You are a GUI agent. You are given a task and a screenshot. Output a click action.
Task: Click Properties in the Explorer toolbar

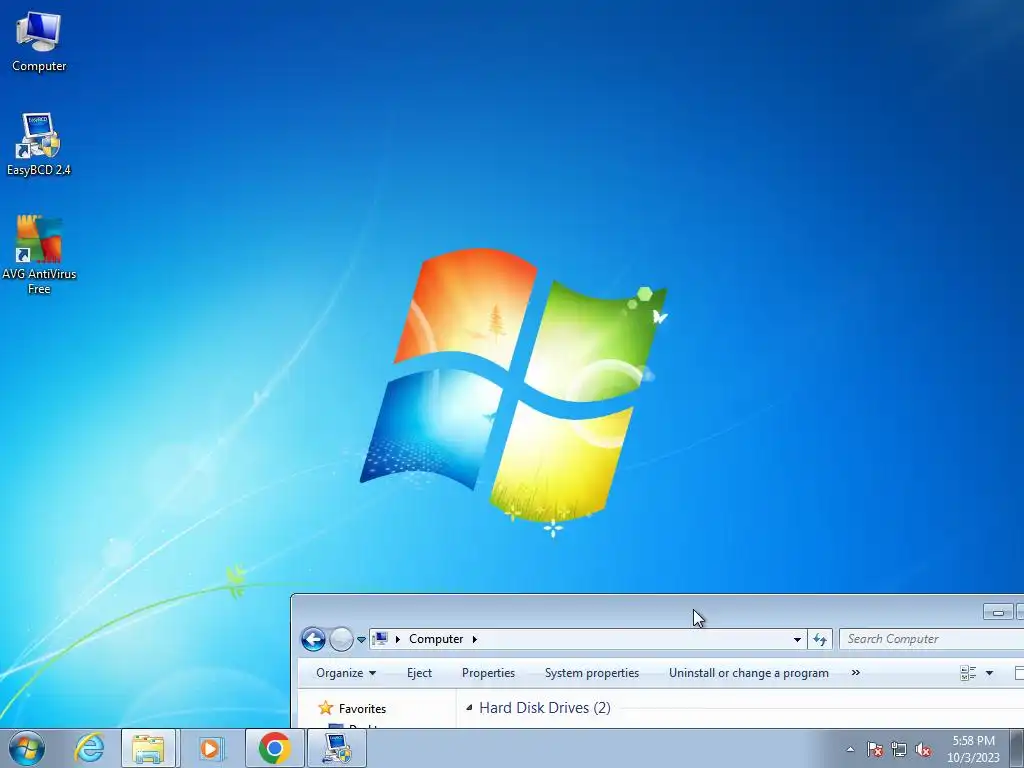[x=488, y=673]
